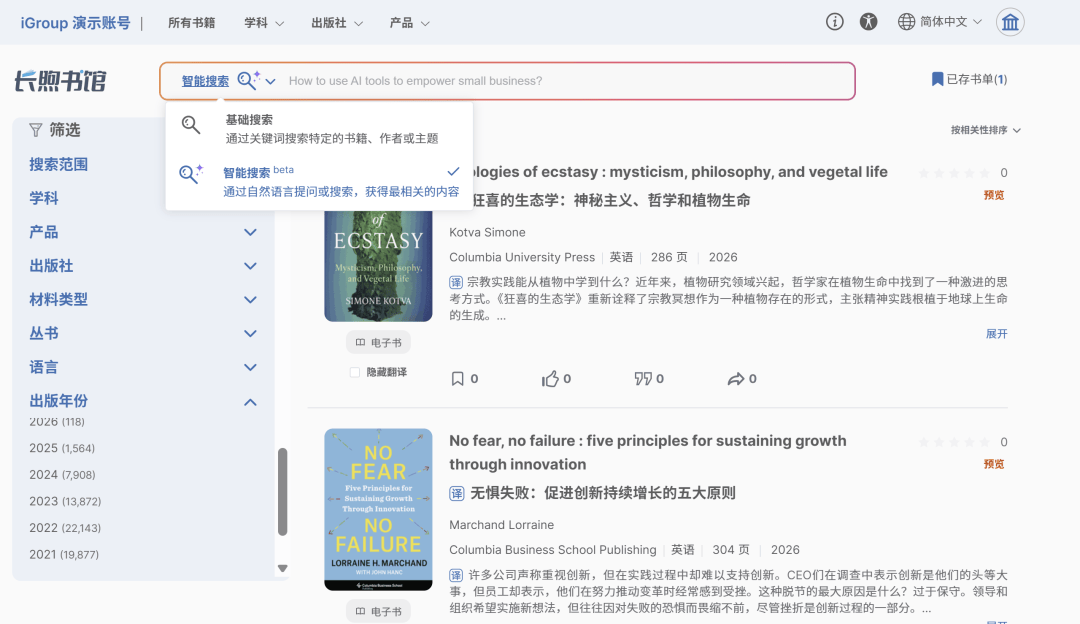Toggle the 隐藏翻译 checkbox
This screenshot has height=624, width=1080.
coord(355,372)
